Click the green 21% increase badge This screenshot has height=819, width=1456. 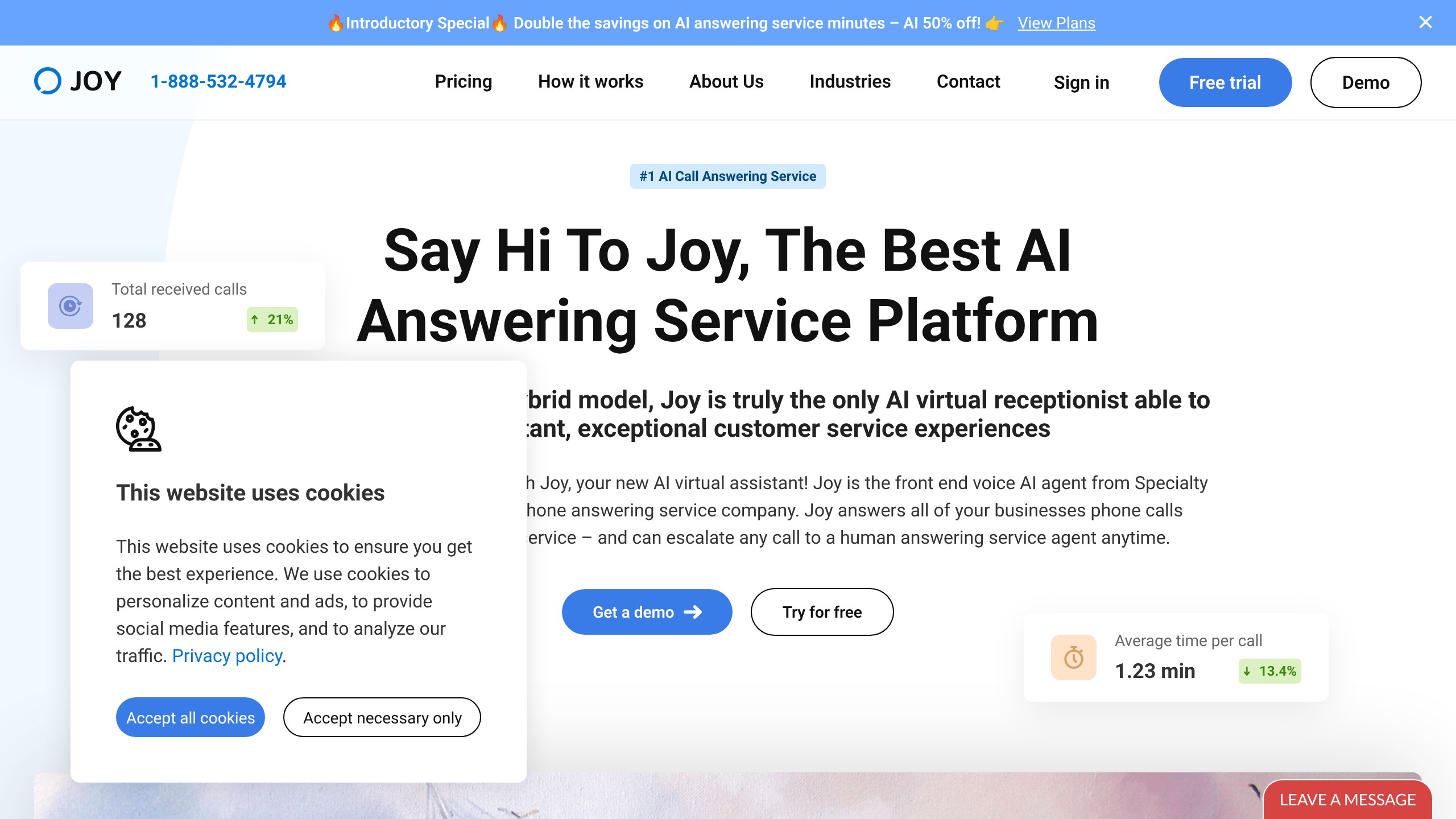[x=272, y=320]
